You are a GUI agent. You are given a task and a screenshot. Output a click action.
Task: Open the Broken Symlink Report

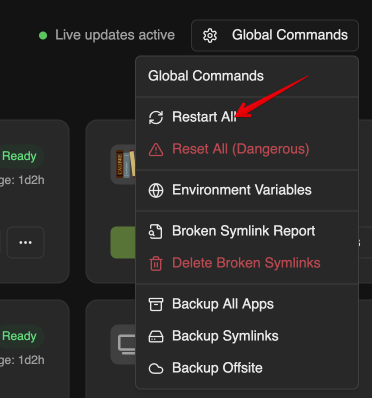(x=247, y=231)
